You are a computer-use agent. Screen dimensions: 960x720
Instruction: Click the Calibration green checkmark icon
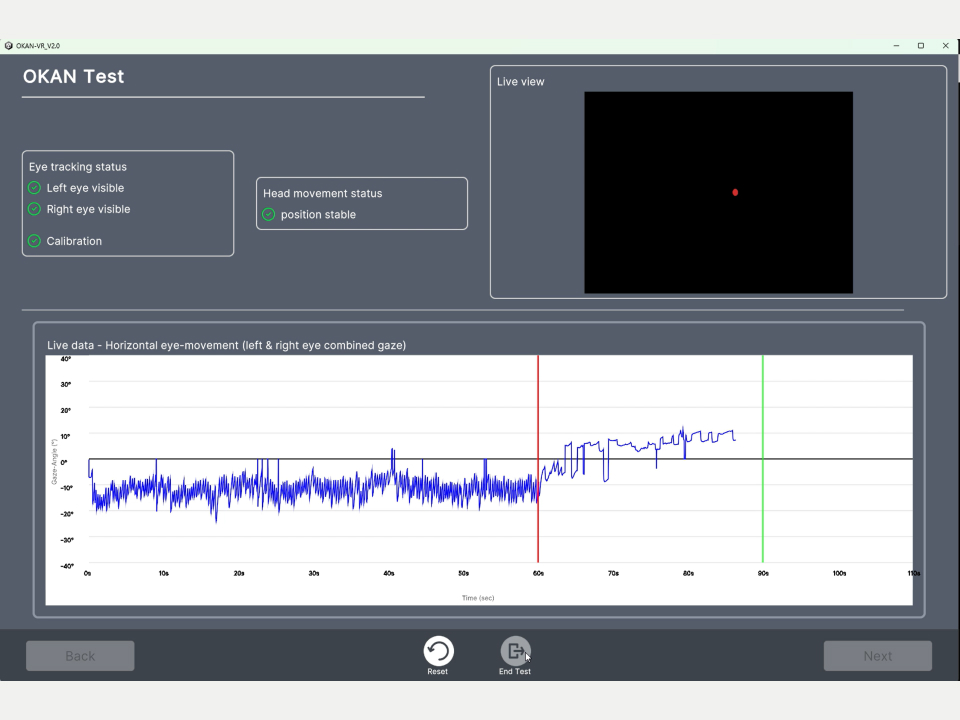[x=34, y=241]
